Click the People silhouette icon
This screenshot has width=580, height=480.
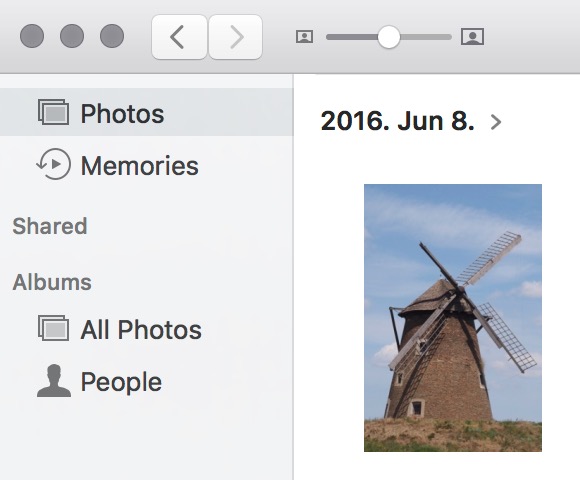pos(54,381)
